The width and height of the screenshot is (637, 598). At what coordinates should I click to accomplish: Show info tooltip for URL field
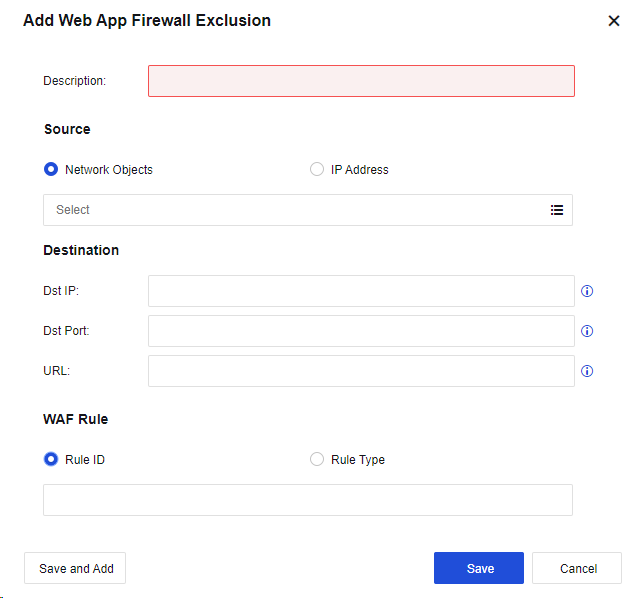587,371
